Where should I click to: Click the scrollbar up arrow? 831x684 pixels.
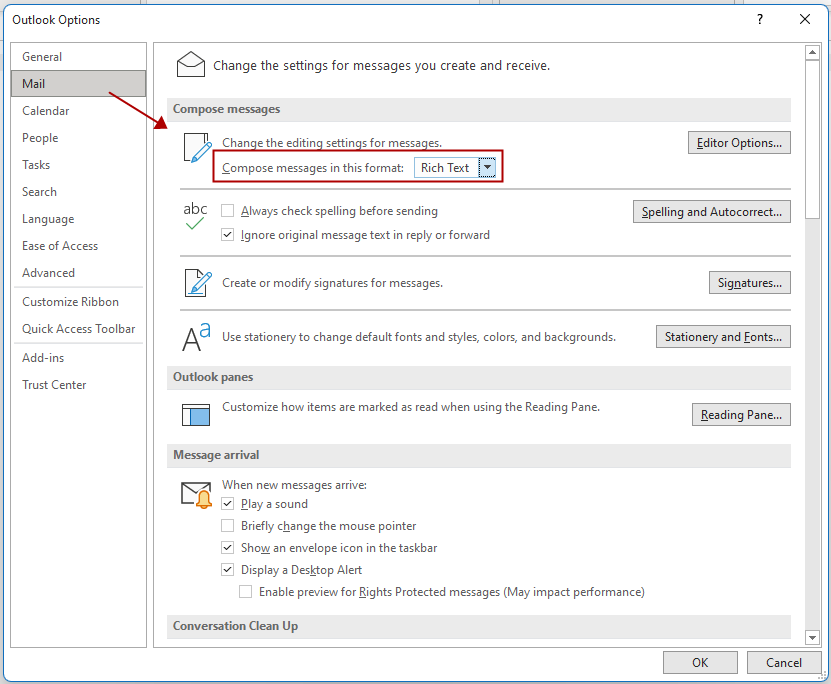(812, 52)
